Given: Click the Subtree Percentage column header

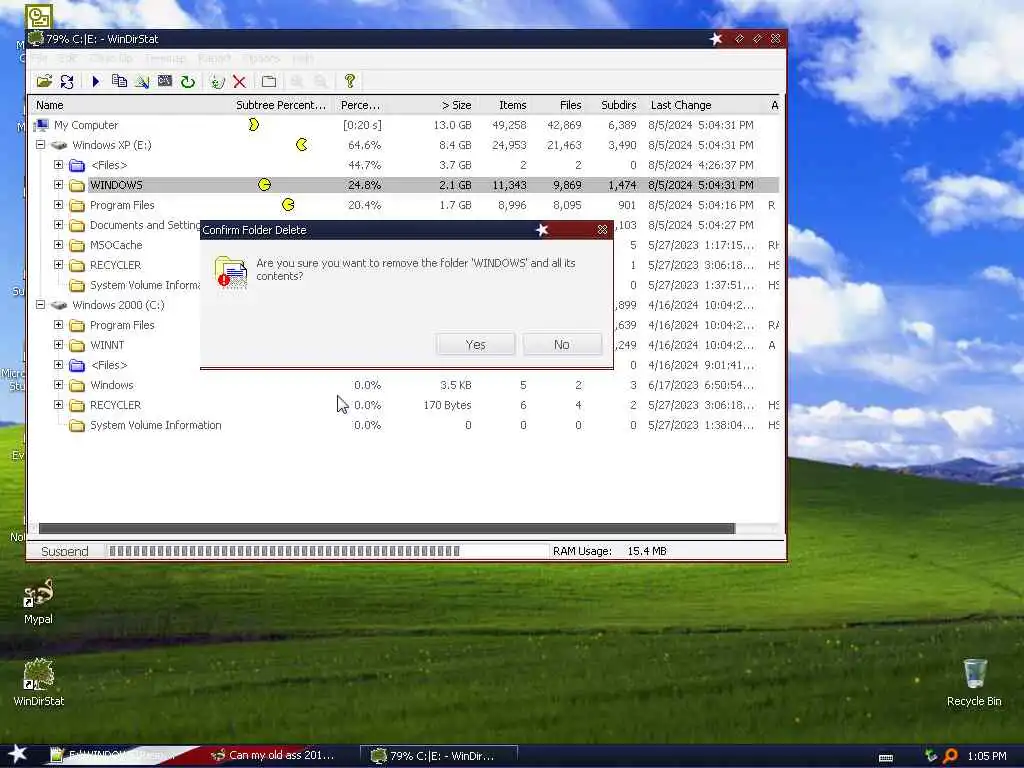Looking at the screenshot, I should tap(281, 105).
